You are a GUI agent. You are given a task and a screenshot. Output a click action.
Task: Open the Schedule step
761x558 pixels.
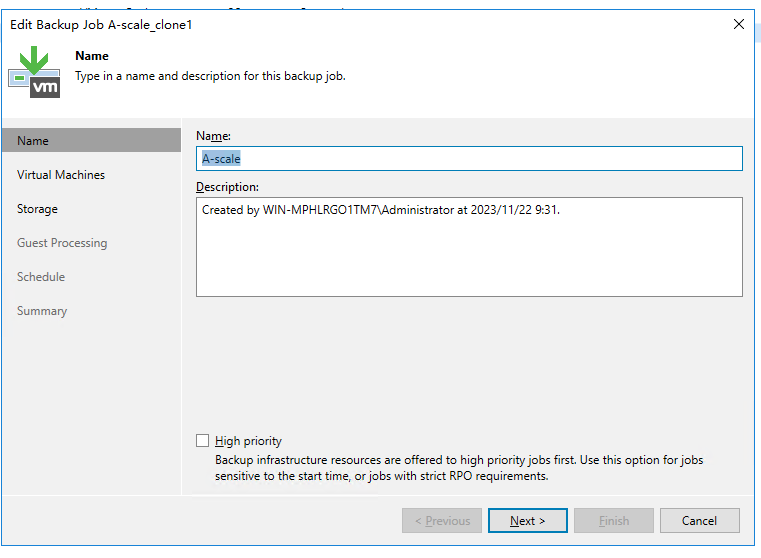(41, 277)
